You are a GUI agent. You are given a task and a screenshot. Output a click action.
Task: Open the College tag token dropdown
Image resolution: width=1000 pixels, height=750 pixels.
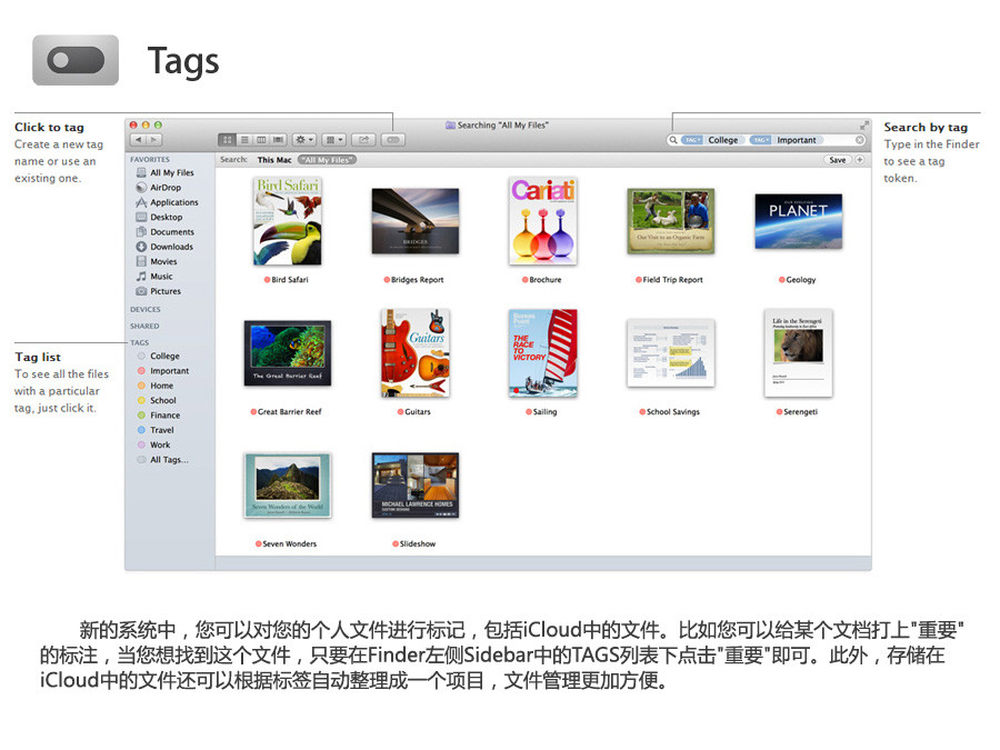pyautogui.click(x=692, y=140)
